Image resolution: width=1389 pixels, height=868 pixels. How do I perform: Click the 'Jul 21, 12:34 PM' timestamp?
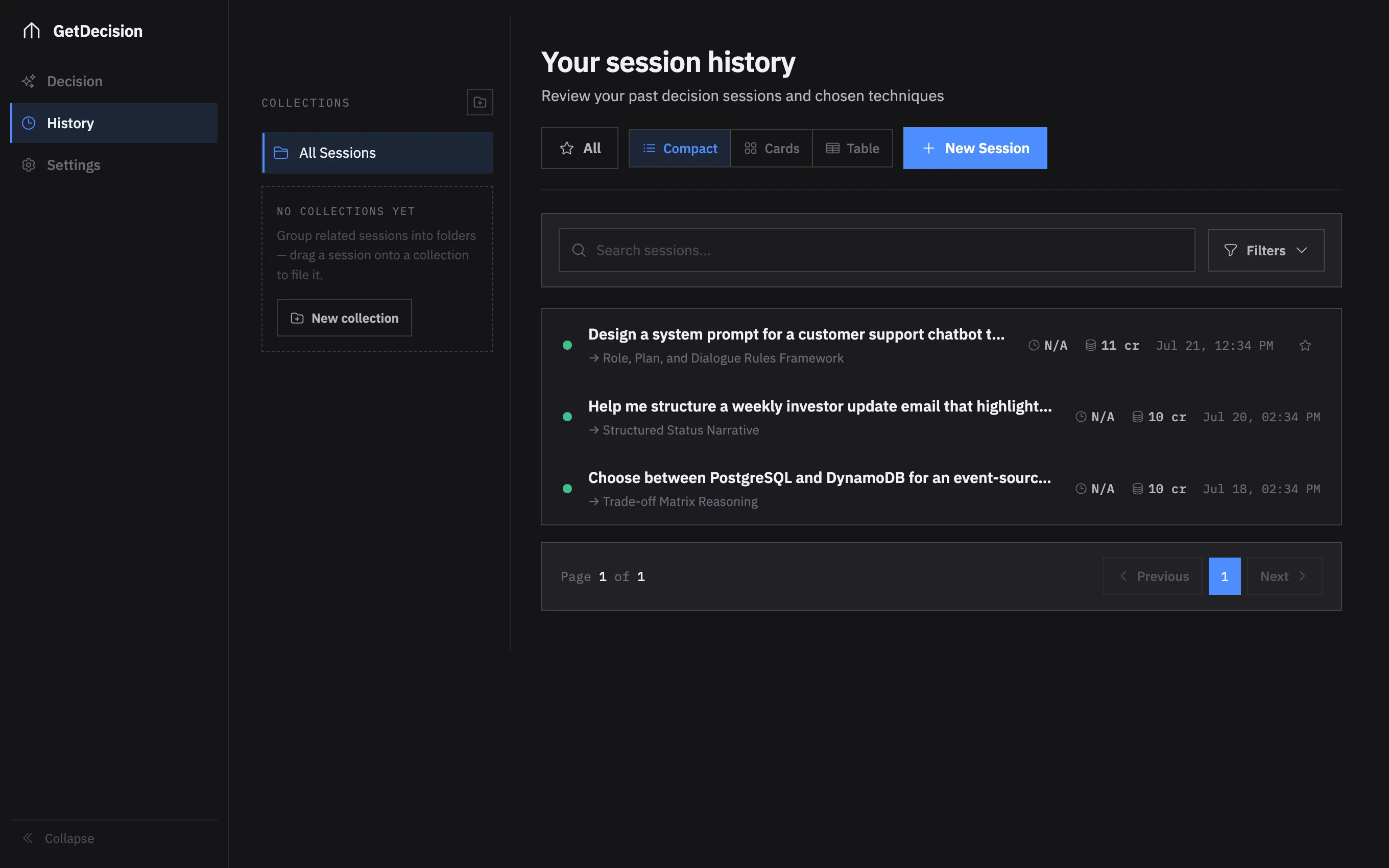point(1214,346)
